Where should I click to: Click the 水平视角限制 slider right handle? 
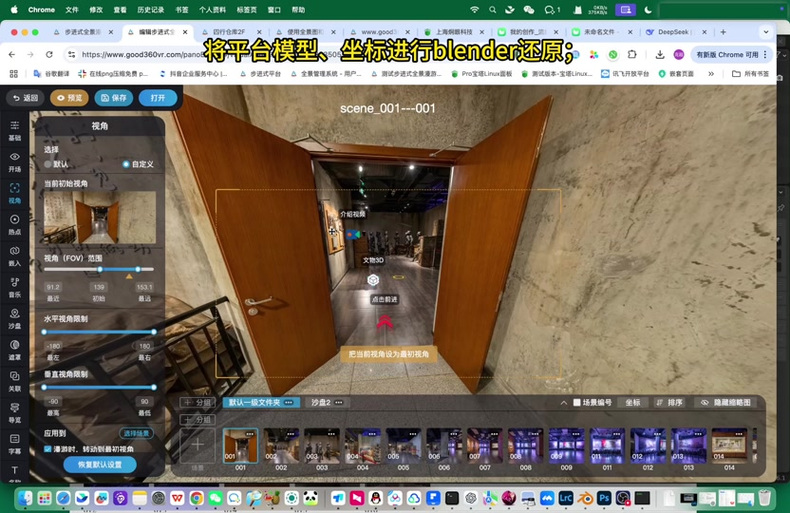click(x=154, y=332)
